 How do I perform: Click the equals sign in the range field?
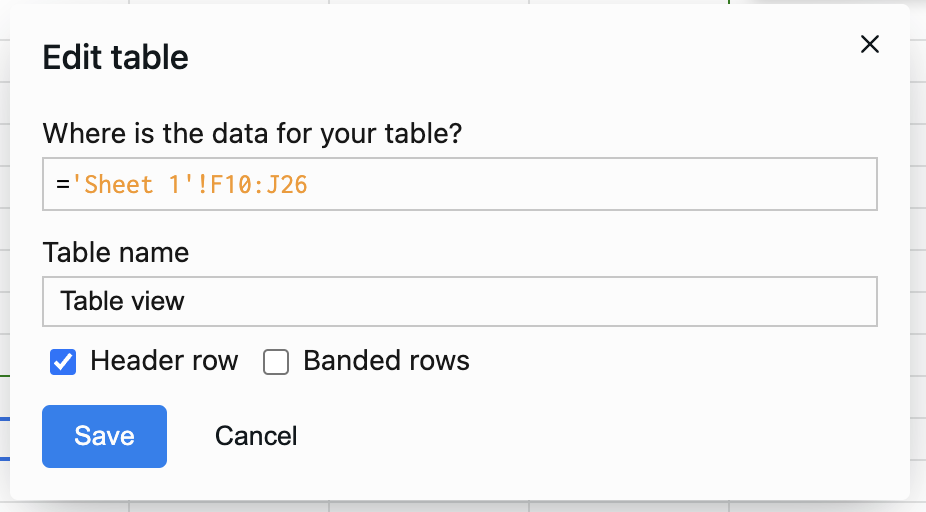63,184
